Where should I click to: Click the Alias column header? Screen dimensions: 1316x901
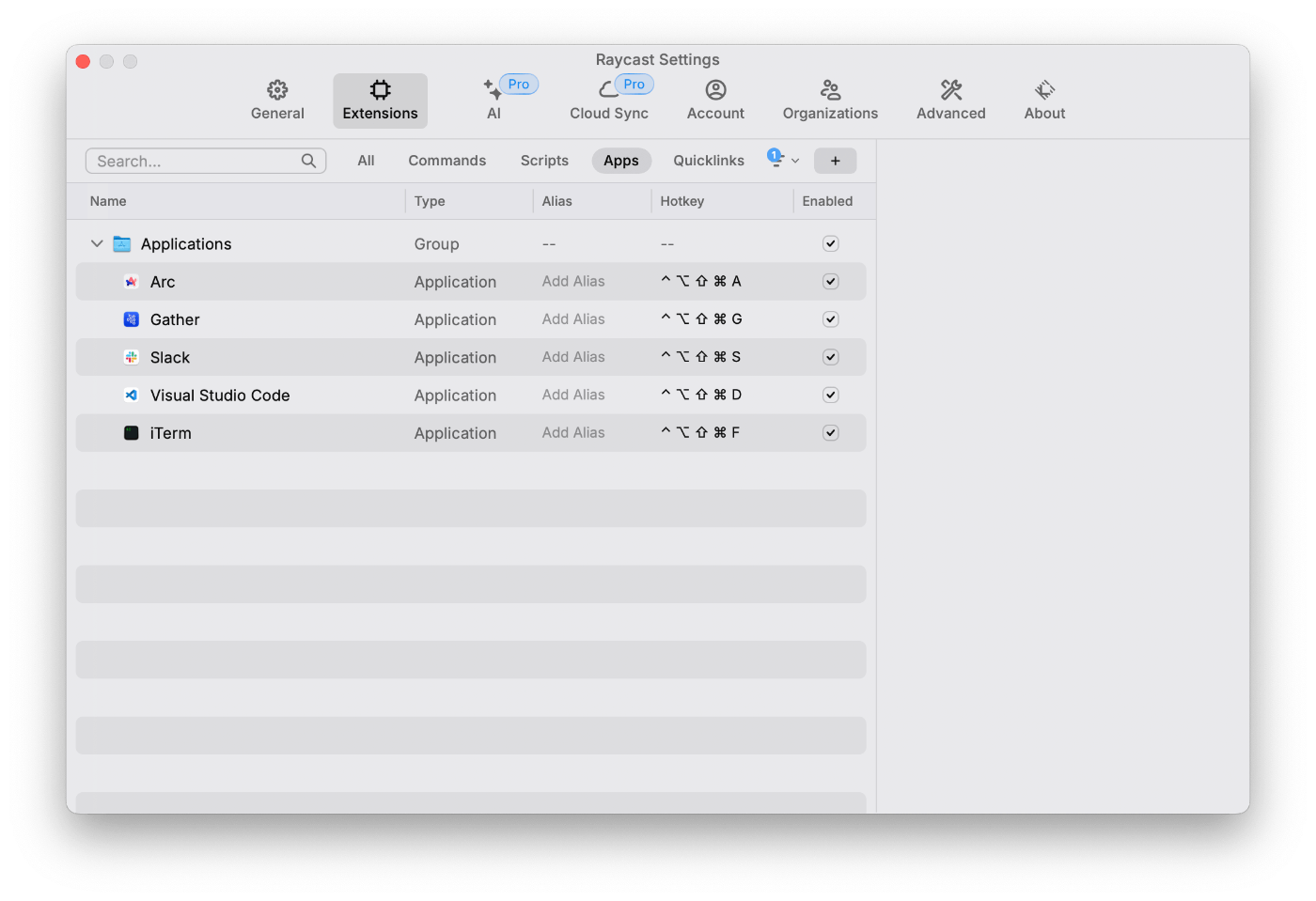point(556,201)
